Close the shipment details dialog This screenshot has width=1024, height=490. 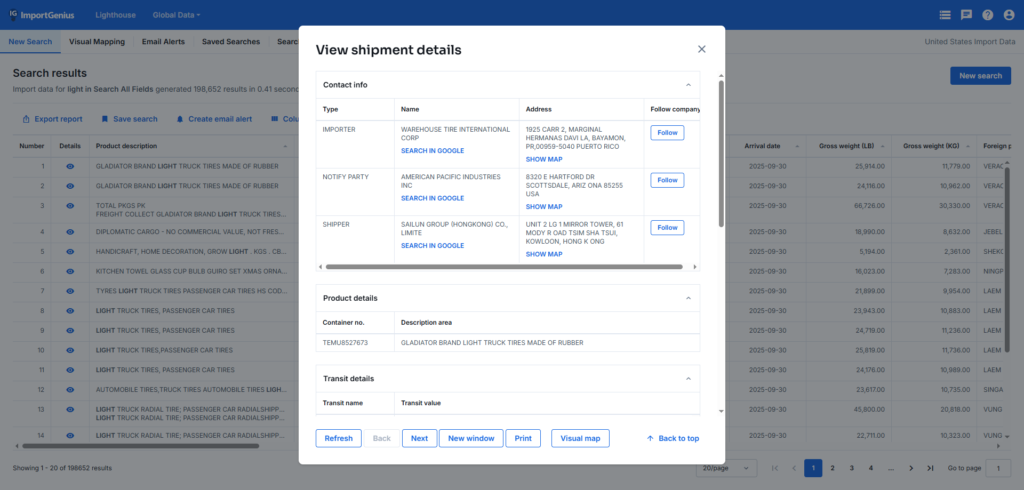(x=701, y=49)
